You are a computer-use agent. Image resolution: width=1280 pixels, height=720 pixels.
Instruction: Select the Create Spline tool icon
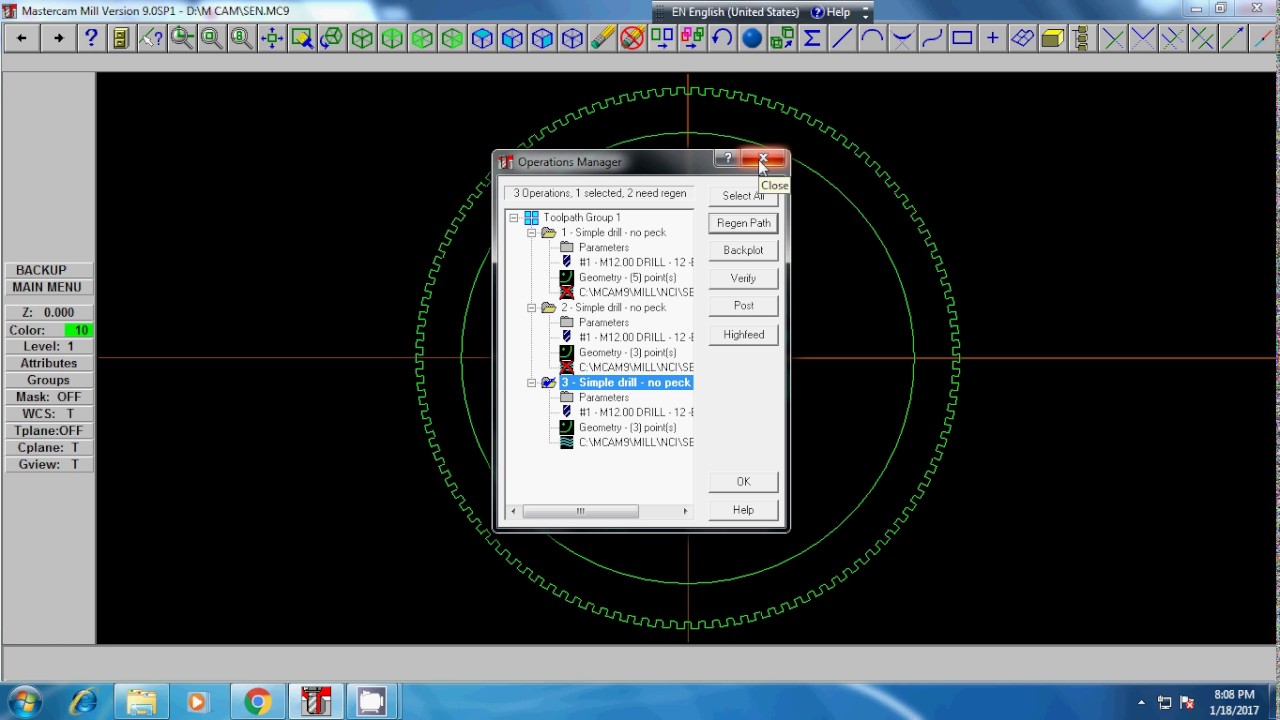point(932,38)
